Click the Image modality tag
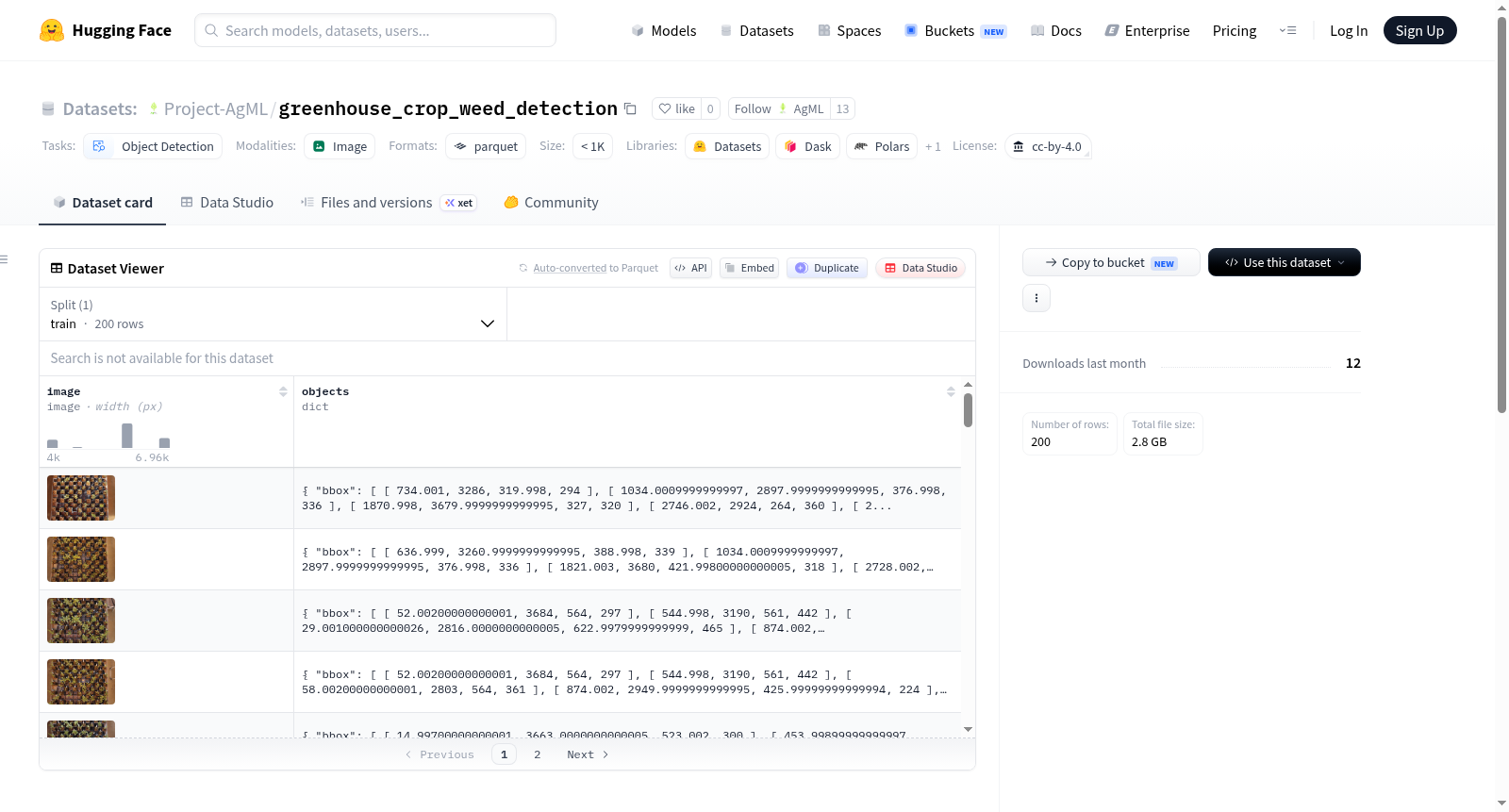 pos(340,146)
